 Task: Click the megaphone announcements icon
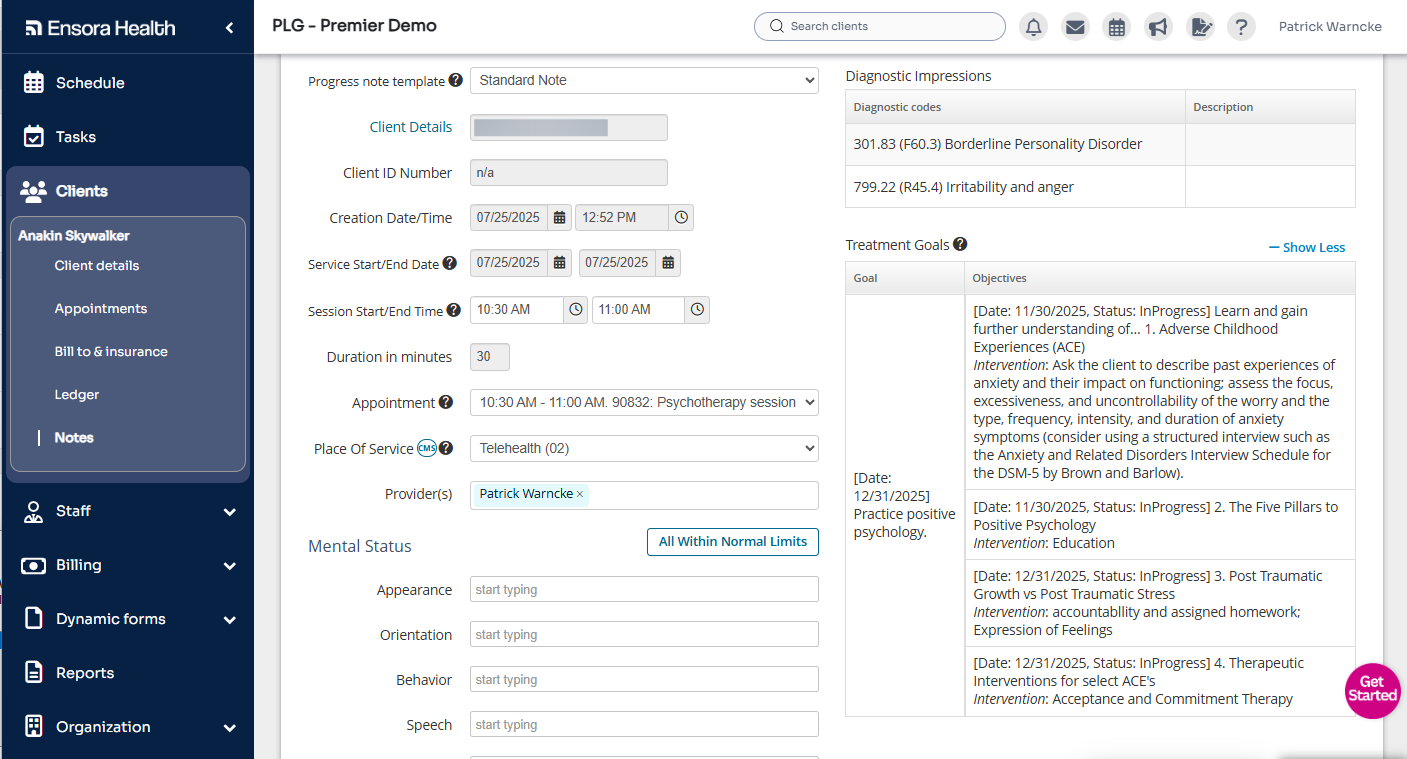click(1158, 27)
